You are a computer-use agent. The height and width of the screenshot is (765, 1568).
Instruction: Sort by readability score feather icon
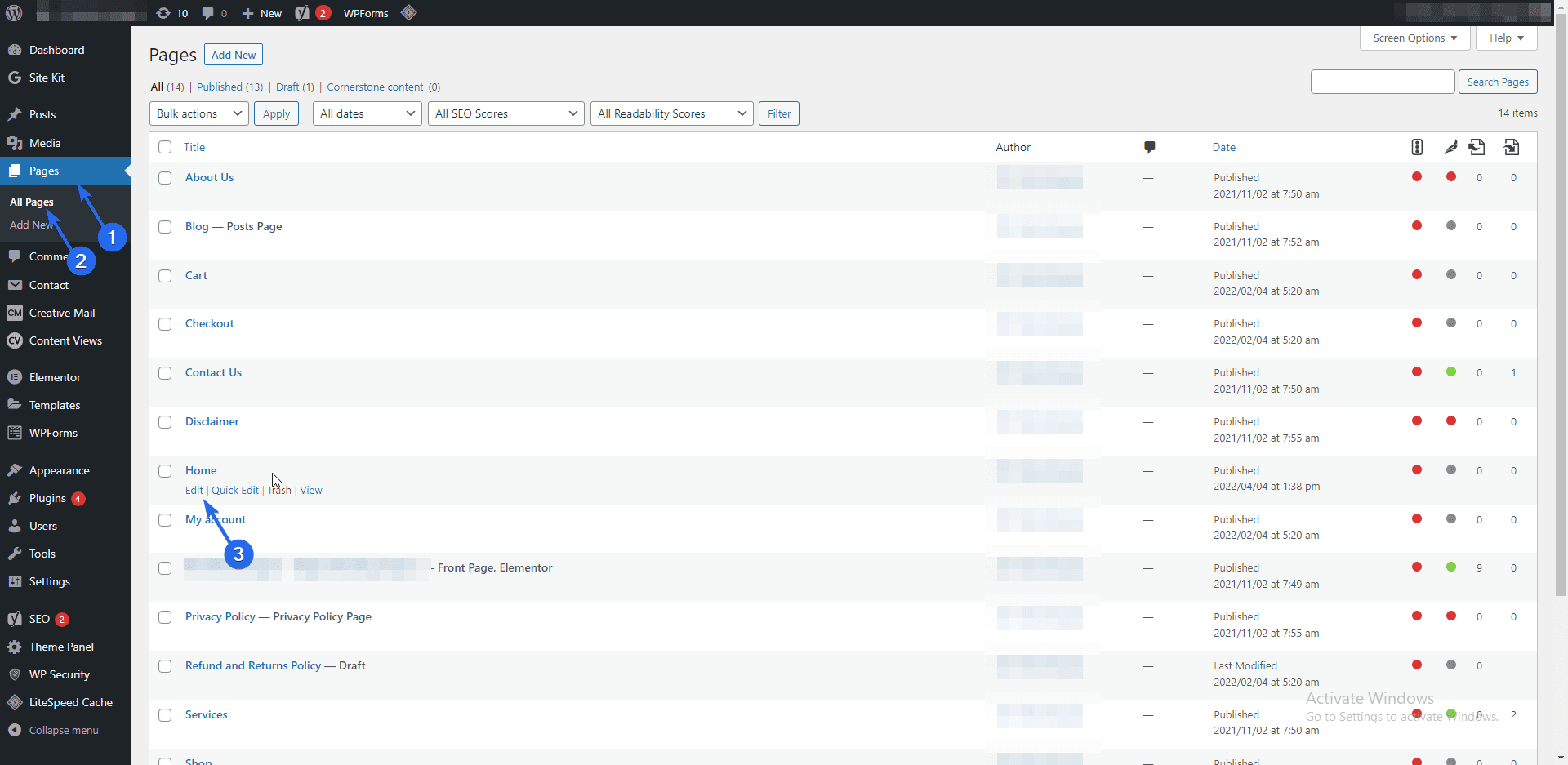click(x=1451, y=147)
